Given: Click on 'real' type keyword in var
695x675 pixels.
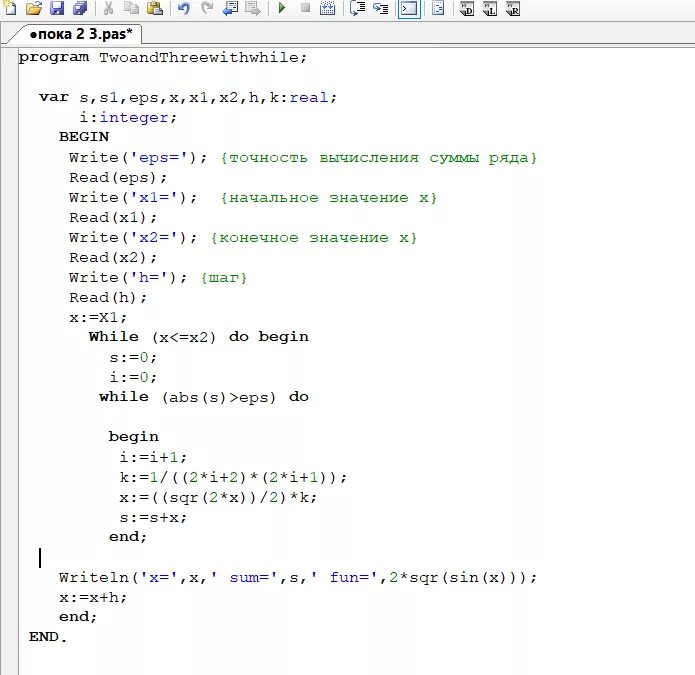Looking at the screenshot, I should pos(309,97).
